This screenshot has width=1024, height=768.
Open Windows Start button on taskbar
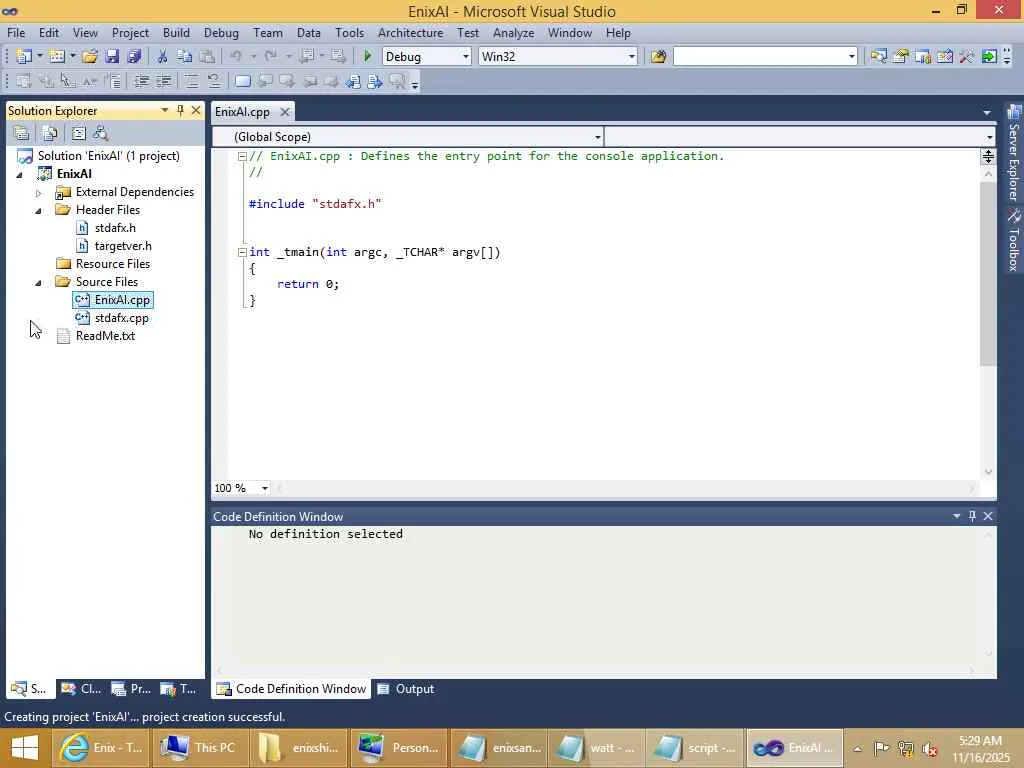click(x=25, y=748)
